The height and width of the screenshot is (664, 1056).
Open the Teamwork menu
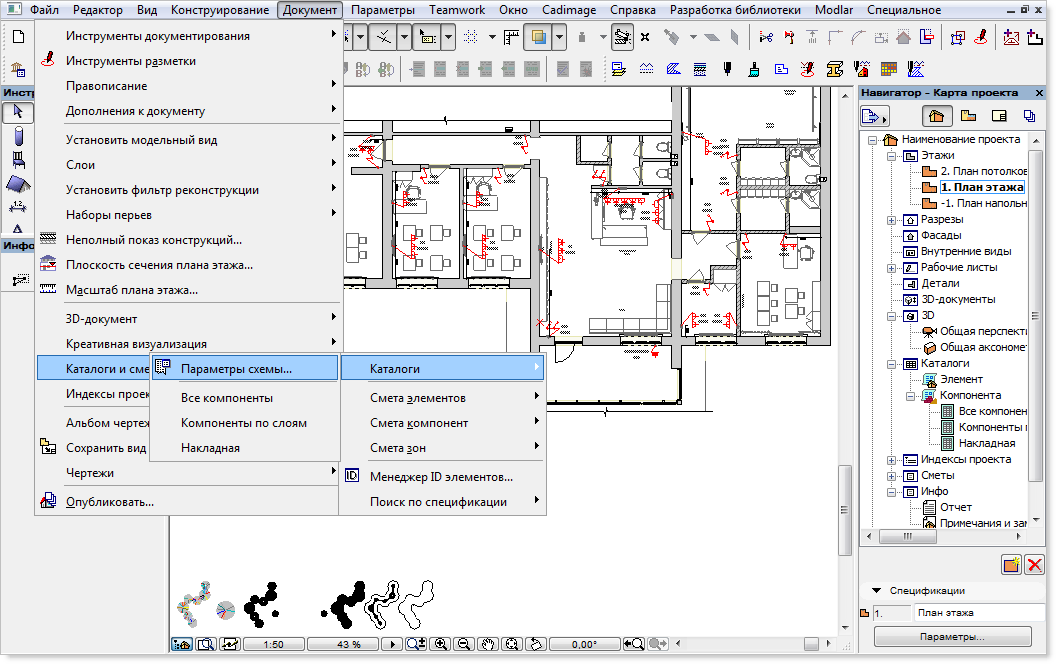(x=457, y=10)
